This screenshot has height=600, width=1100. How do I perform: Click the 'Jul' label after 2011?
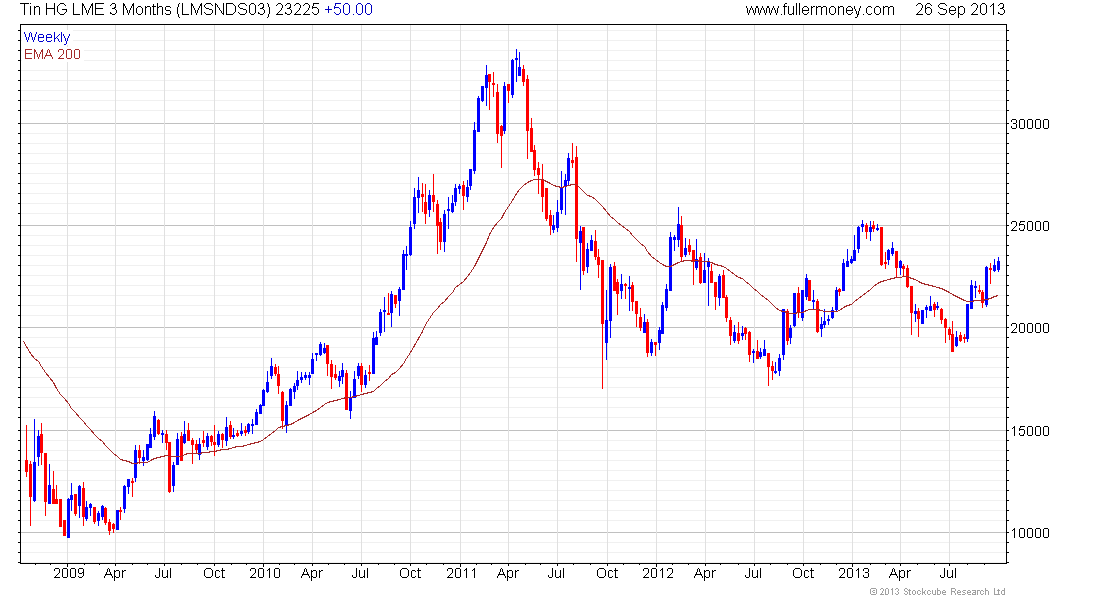(556, 573)
